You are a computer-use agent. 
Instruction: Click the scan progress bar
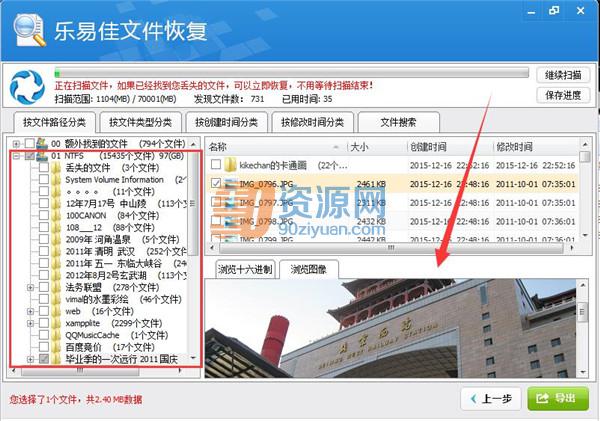tap(292, 72)
